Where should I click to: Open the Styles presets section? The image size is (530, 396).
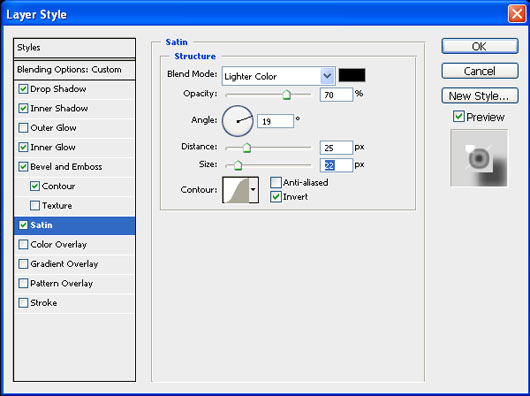click(x=74, y=48)
